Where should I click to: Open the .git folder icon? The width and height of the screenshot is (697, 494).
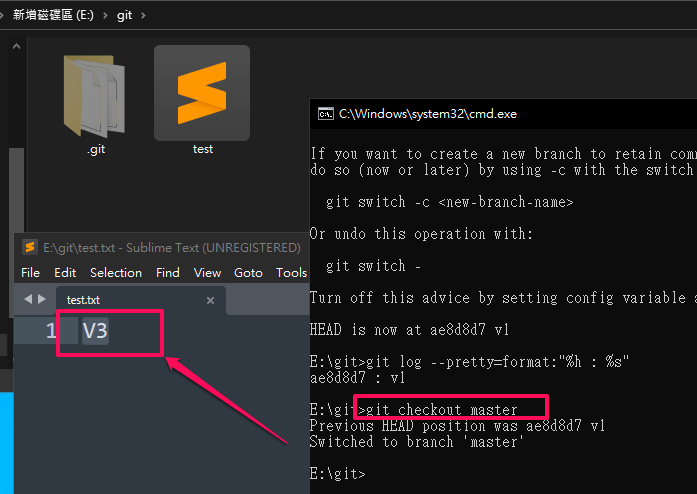[95, 96]
